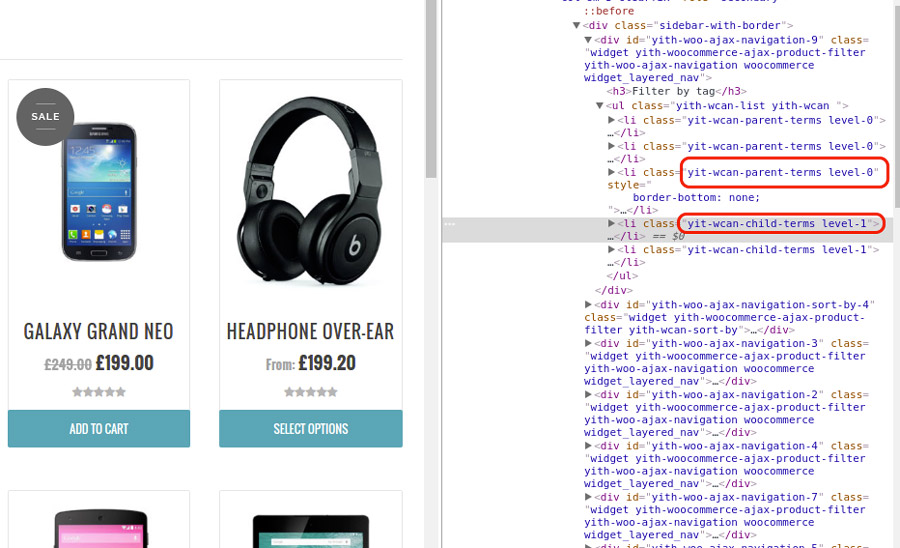This screenshot has height=548, width=900.
Task: Open the Headphone Over-Ear product image
Action: tap(311, 191)
